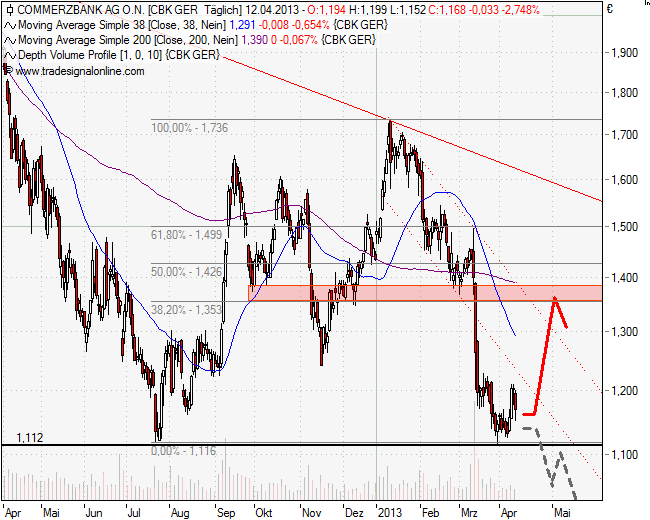Viewport: 650px width, 520px height.
Task: Click the 1,700 price axis label
Action: (625, 135)
